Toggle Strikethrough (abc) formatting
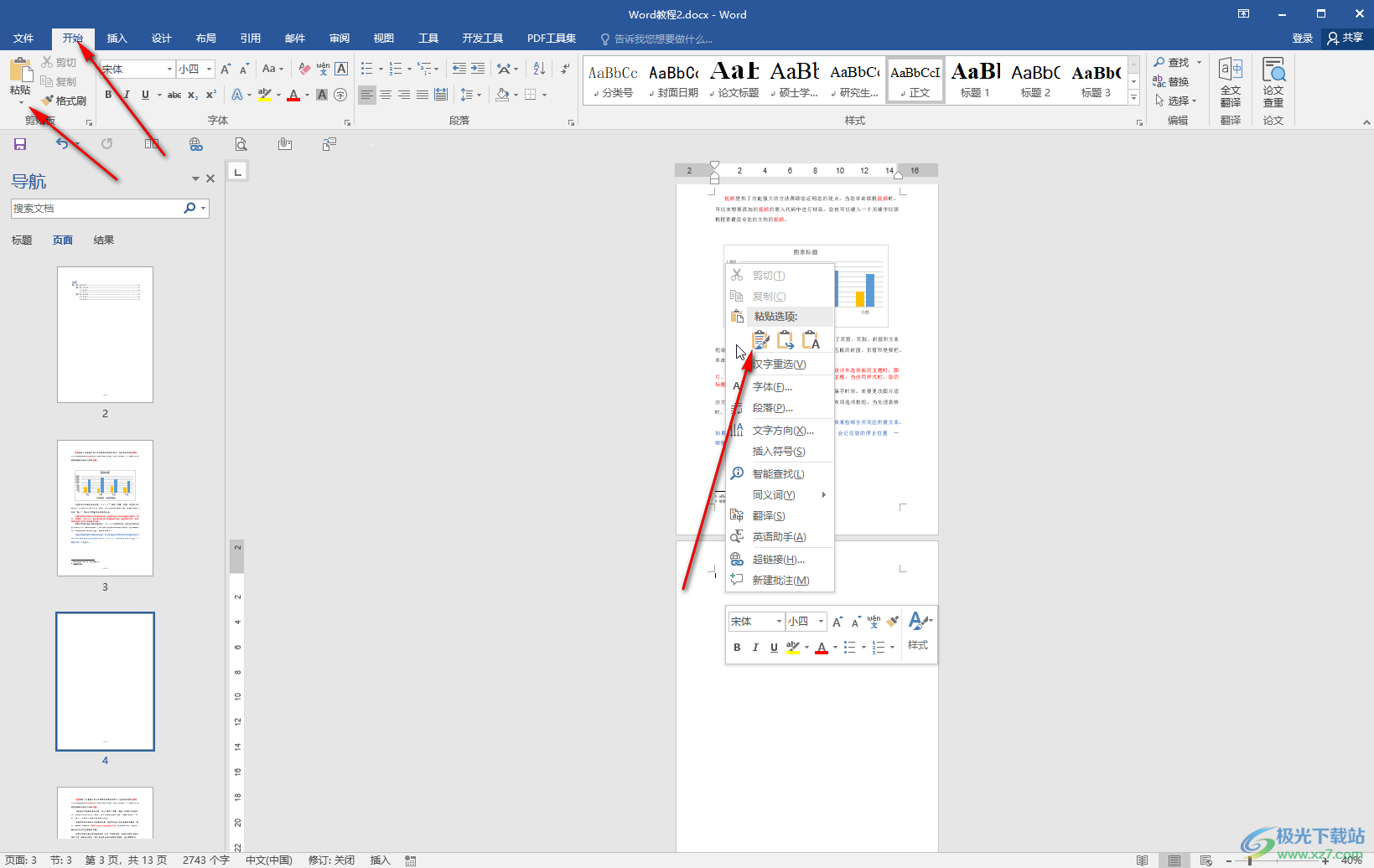Viewport: 1374px width, 868px height. pos(174,95)
